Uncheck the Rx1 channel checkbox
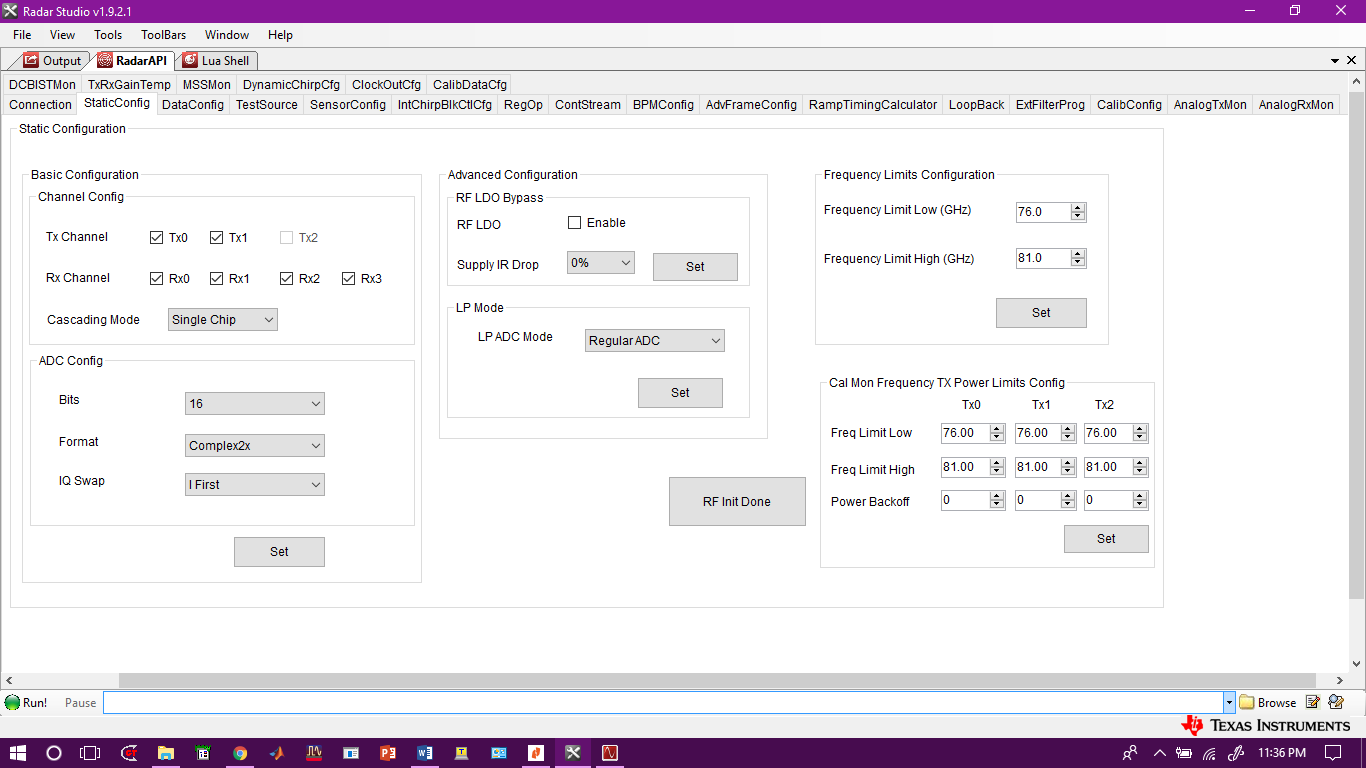Screen dimensions: 1366x768 tap(216, 279)
